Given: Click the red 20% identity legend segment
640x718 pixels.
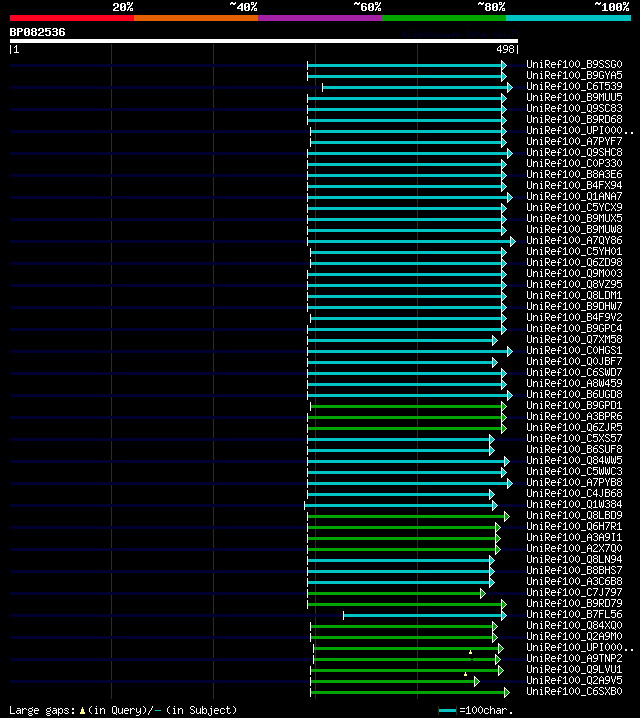Looking at the screenshot, I should [x=72, y=18].
